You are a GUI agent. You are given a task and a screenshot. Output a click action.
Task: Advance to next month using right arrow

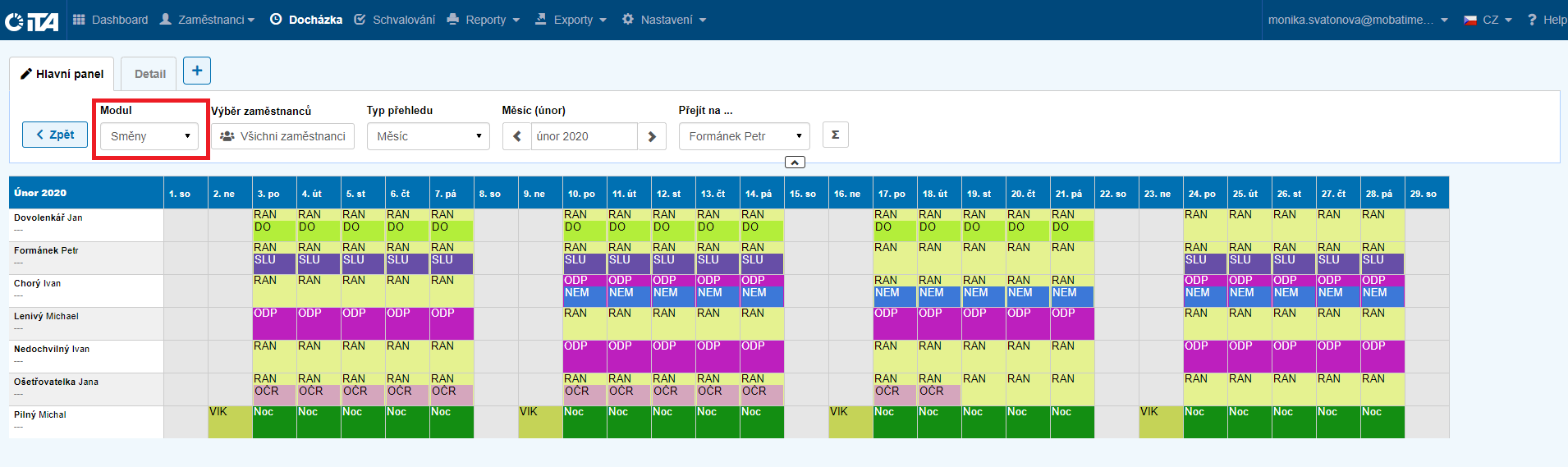pos(652,136)
